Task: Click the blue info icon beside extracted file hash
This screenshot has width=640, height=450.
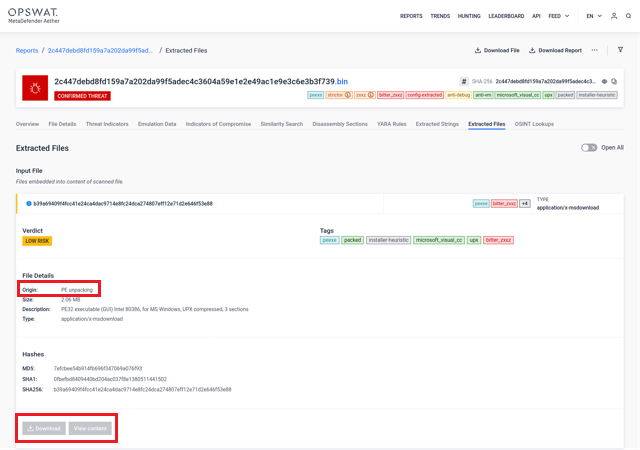Action: [x=29, y=203]
